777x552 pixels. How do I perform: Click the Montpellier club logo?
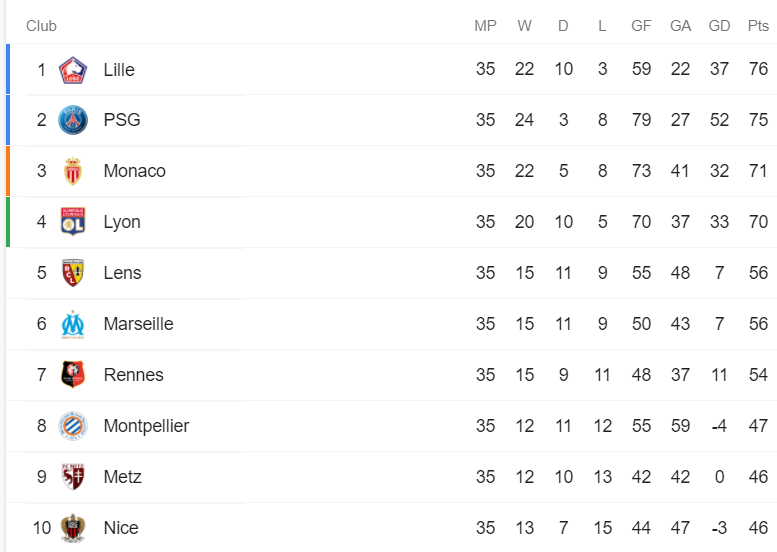tap(73, 426)
